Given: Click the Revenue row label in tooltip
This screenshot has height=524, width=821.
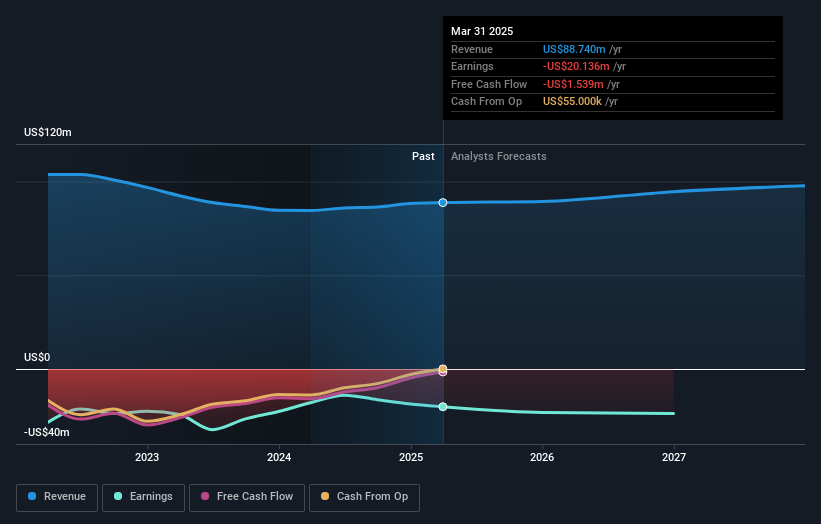Looking at the screenshot, I should click(x=472, y=49).
